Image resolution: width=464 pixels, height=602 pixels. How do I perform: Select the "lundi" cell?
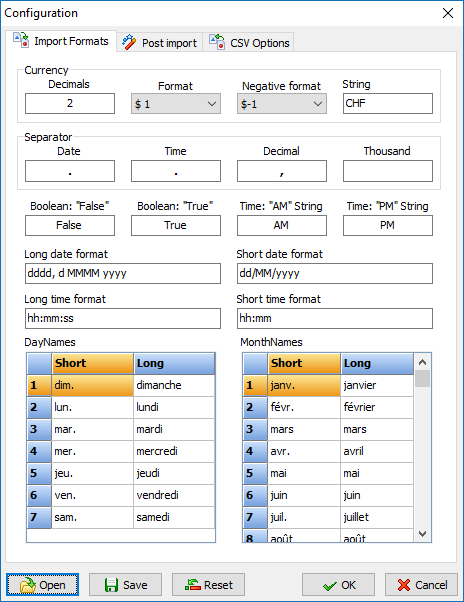pos(174,407)
